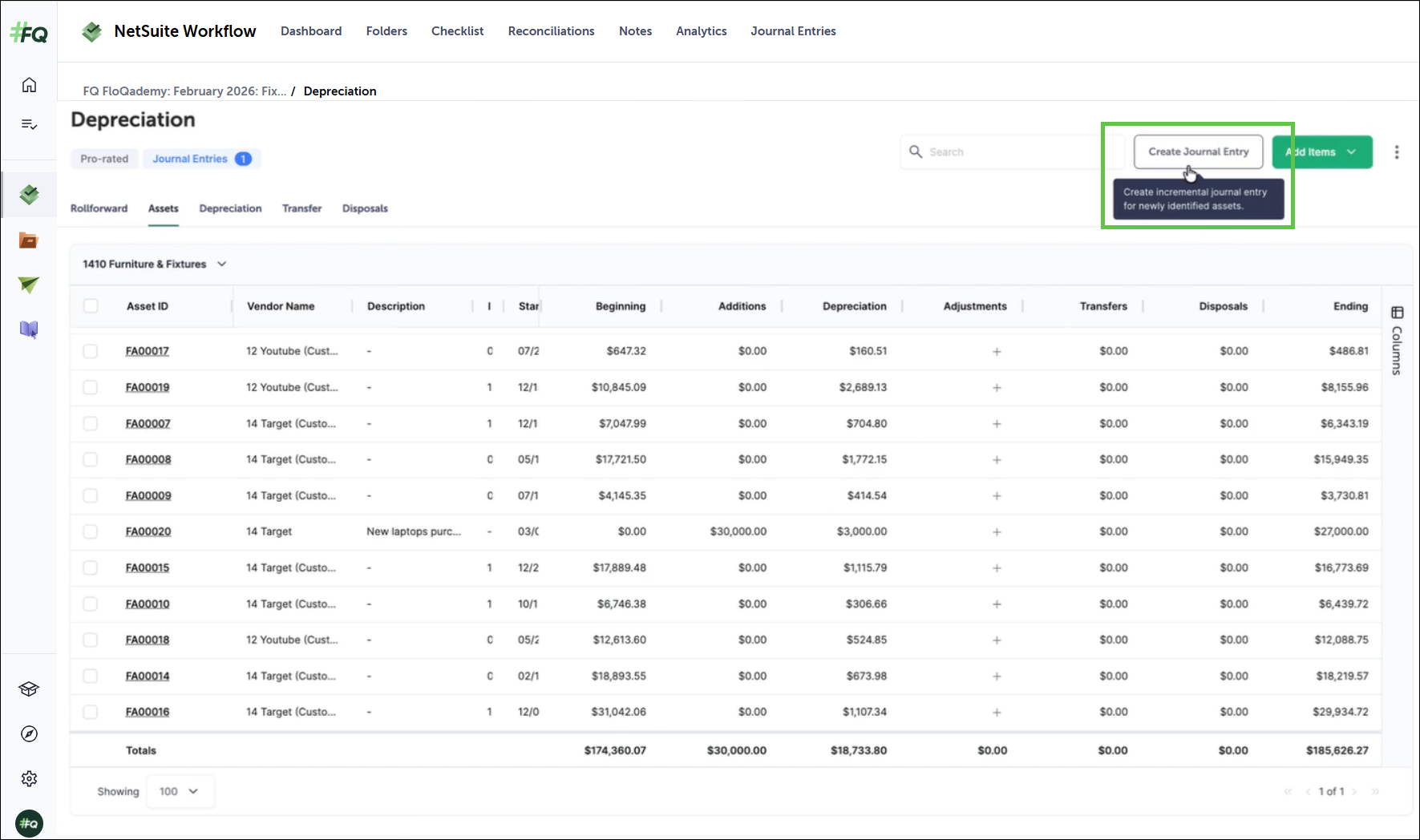Screen dimensions: 1420x840
Task: Go to Analytics in top navigation
Action: [x=701, y=31]
